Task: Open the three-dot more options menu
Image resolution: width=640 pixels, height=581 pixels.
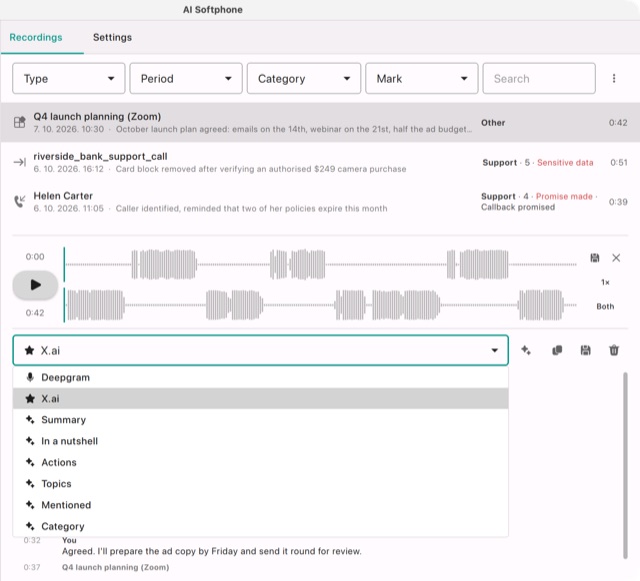Action: (613, 78)
